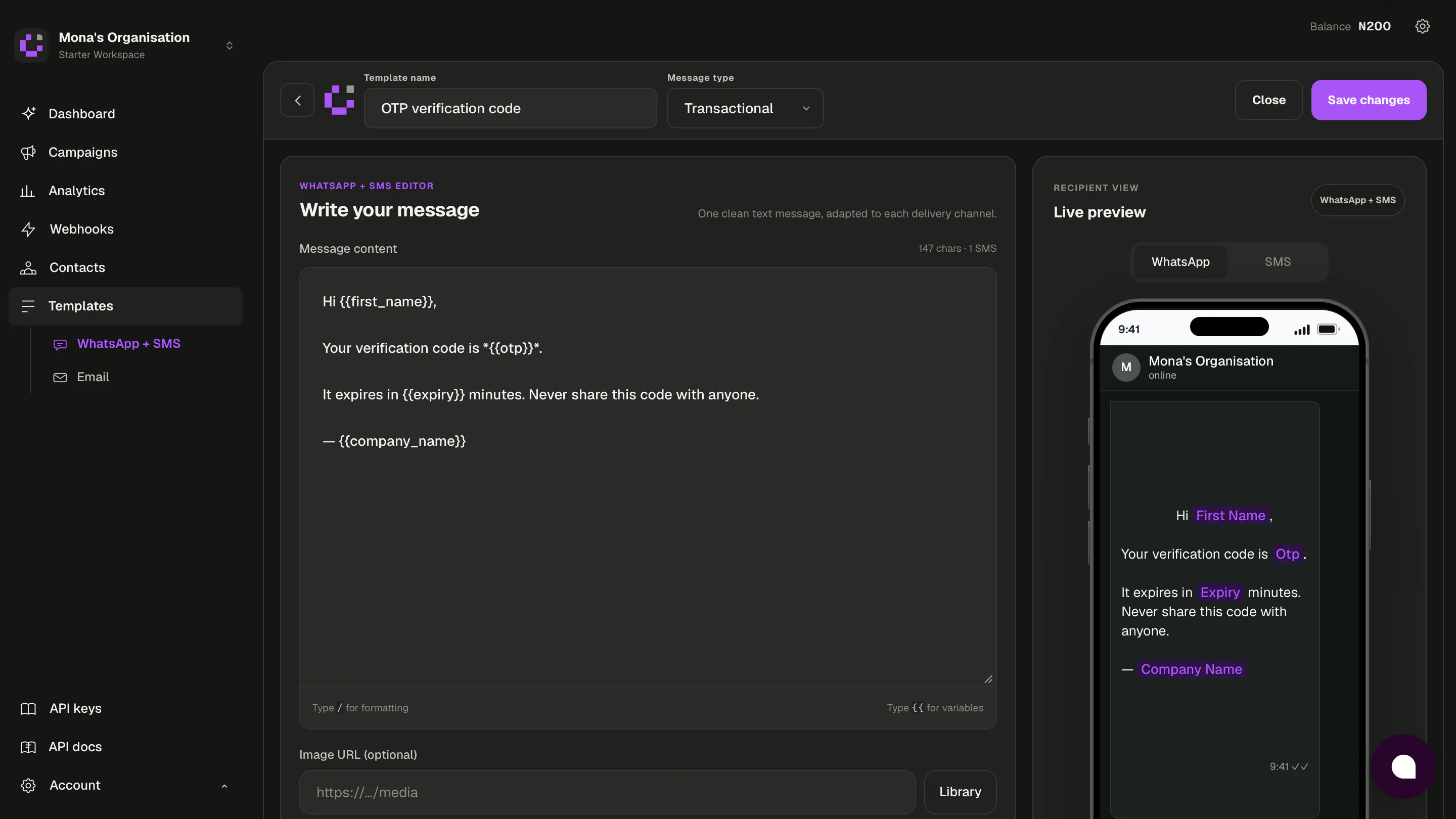Click the Email envelope icon
The image size is (1456, 819).
coord(60,377)
